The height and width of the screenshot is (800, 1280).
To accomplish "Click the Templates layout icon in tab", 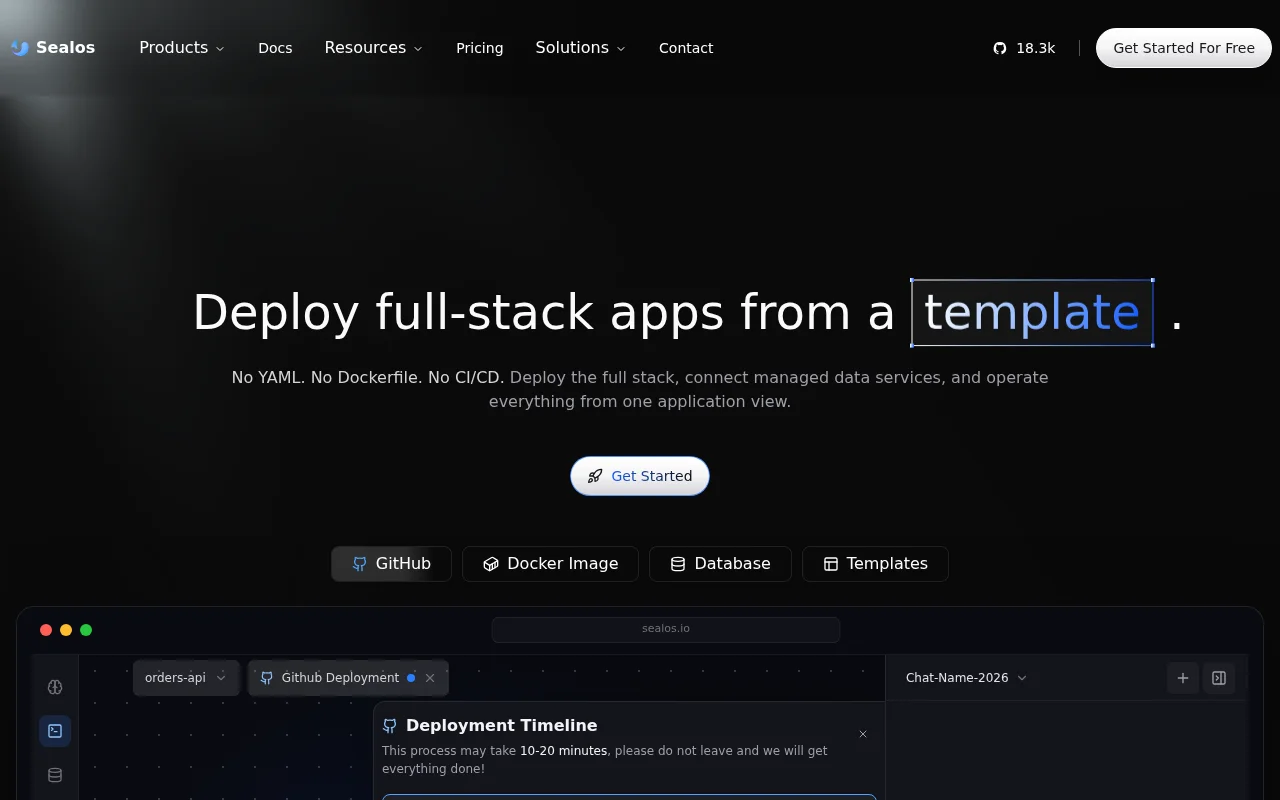I will (831, 564).
